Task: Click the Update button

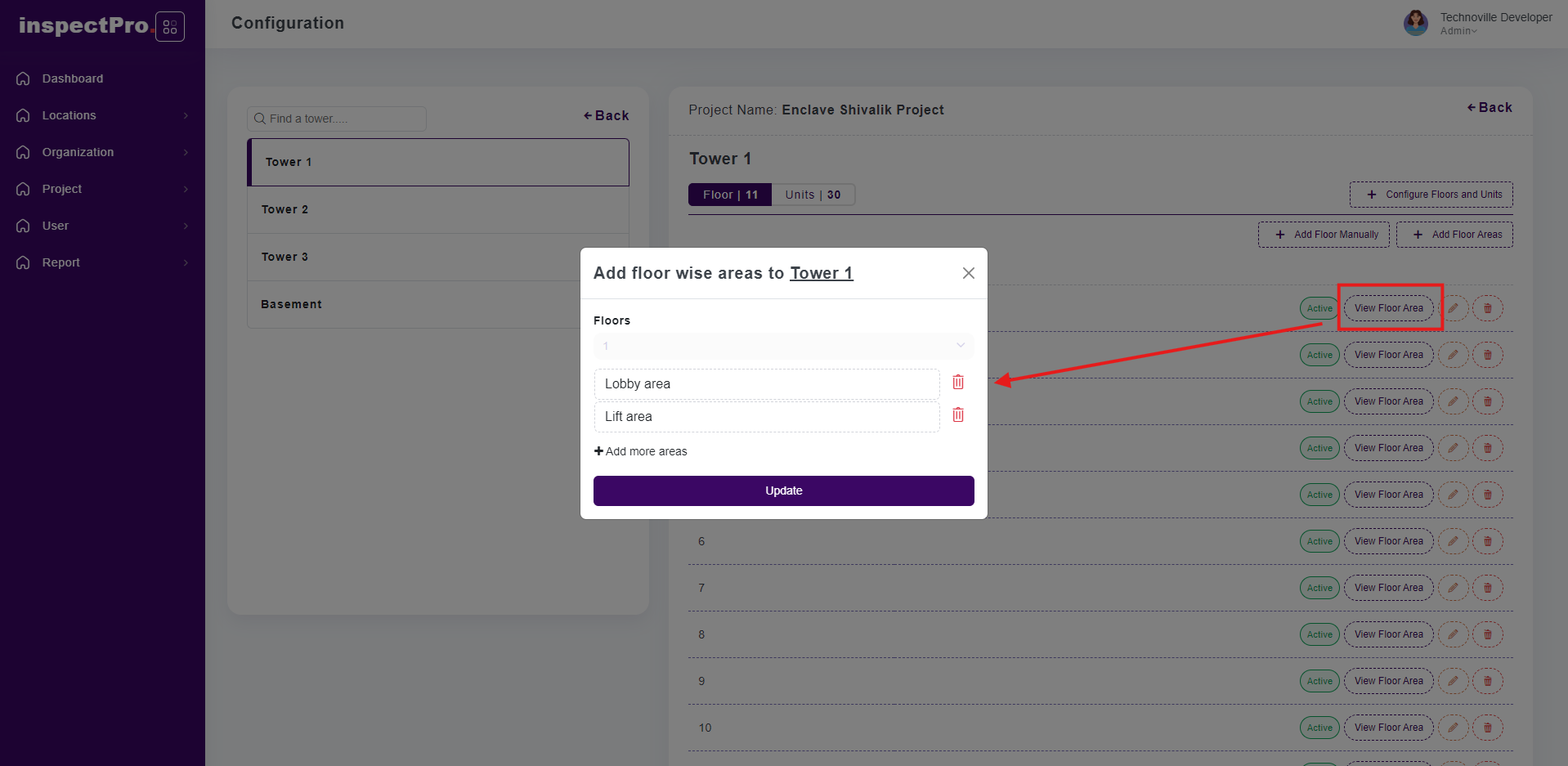Action: tap(783, 491)
